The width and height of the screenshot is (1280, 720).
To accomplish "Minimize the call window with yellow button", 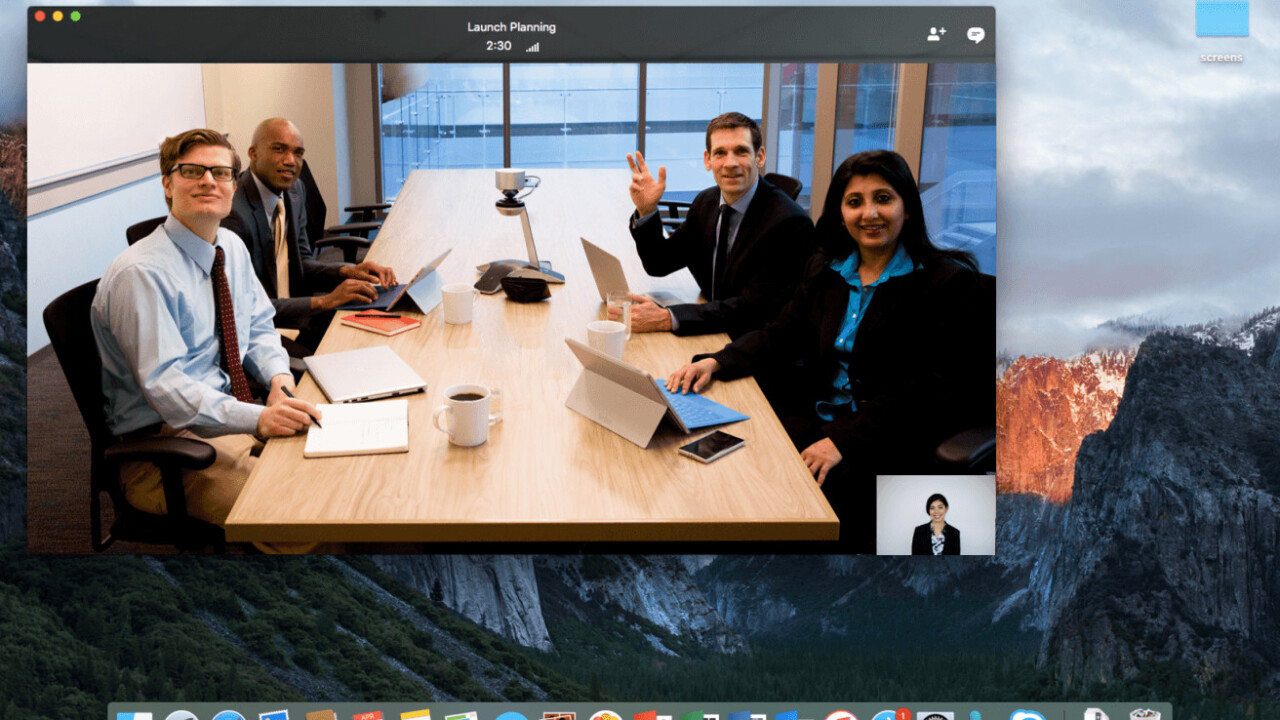I will 58,16.
